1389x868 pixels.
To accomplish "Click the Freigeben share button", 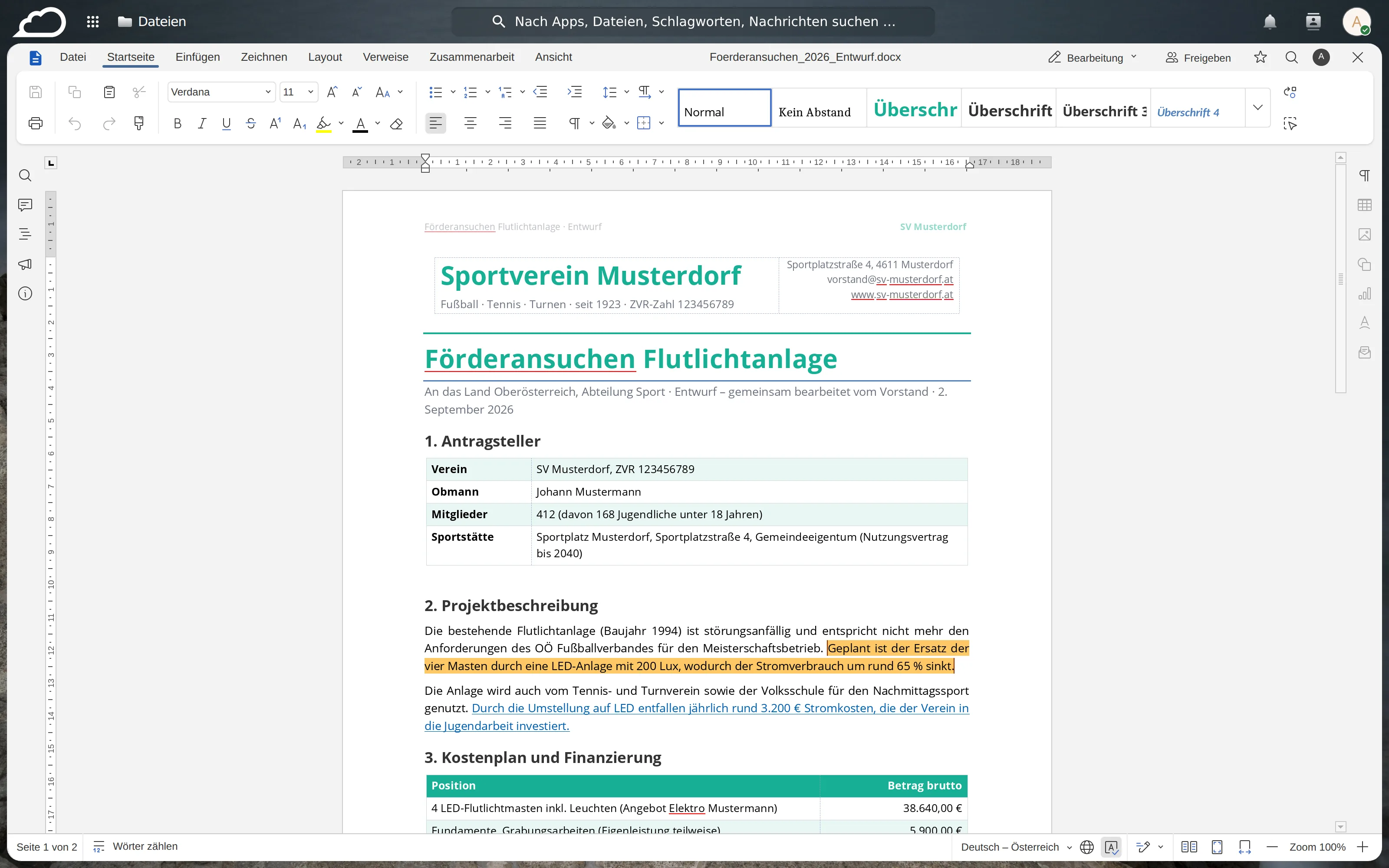I will tap(1198, 57).
